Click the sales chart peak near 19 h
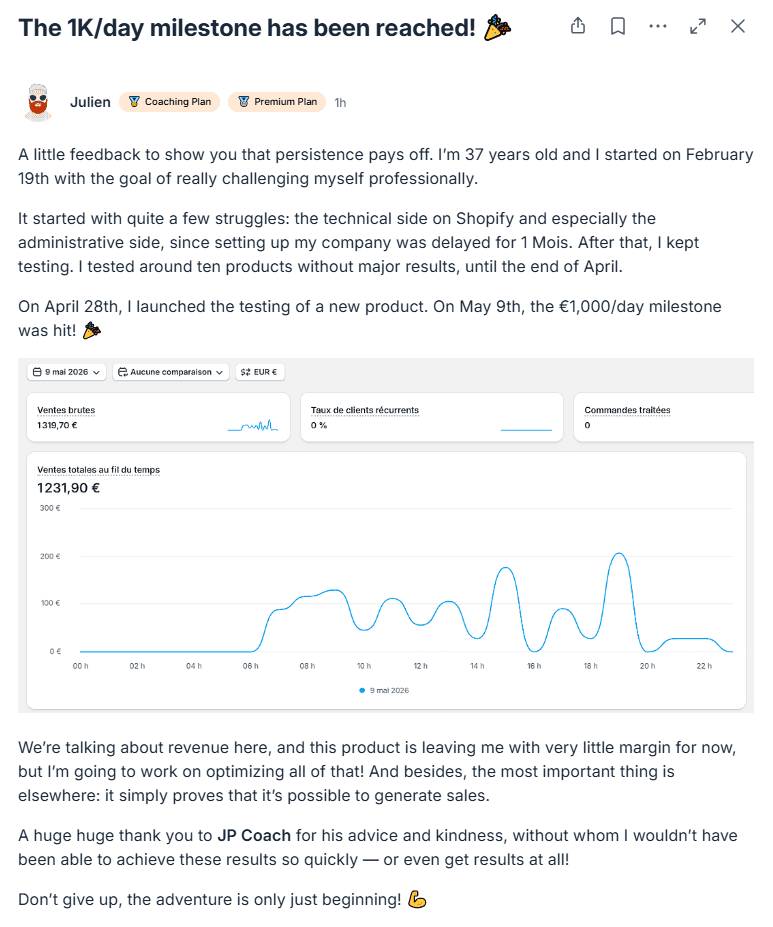This screenshot has height=927, width=773. click(619, 554)
